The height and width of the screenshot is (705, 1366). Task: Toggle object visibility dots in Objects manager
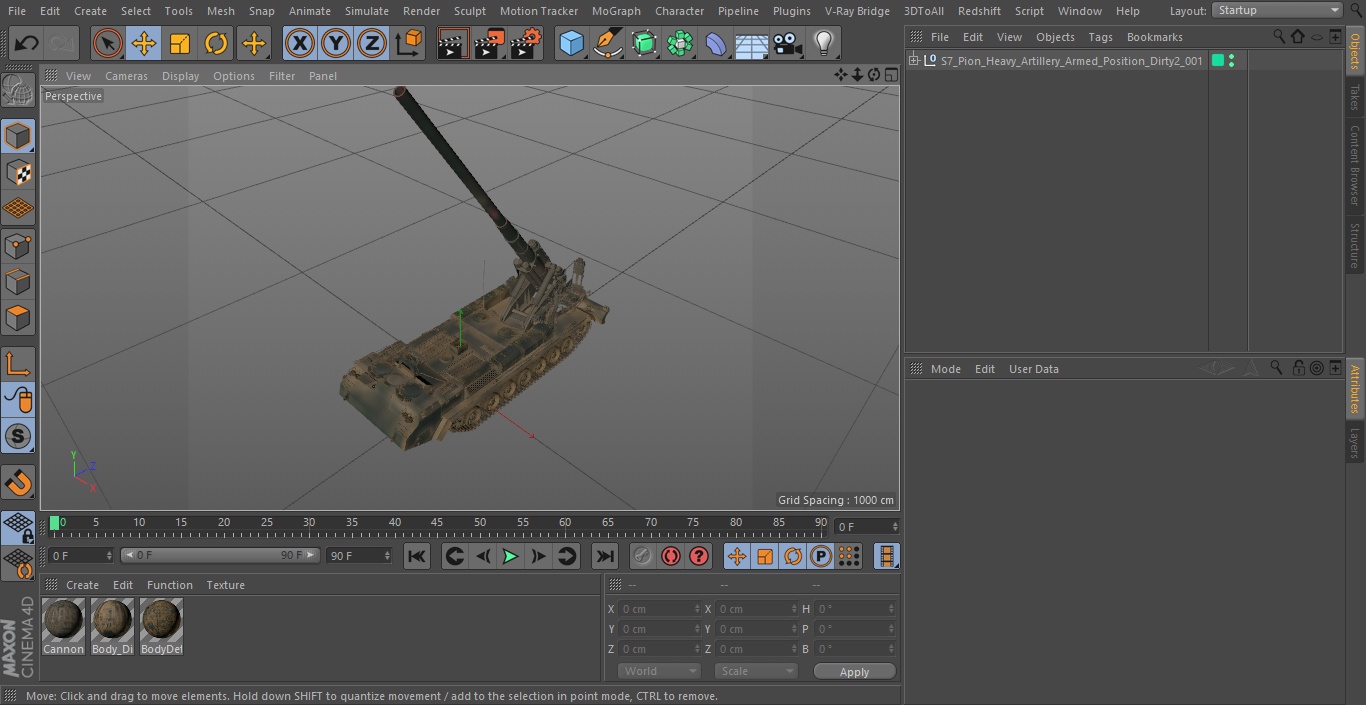click(1232, 61)
